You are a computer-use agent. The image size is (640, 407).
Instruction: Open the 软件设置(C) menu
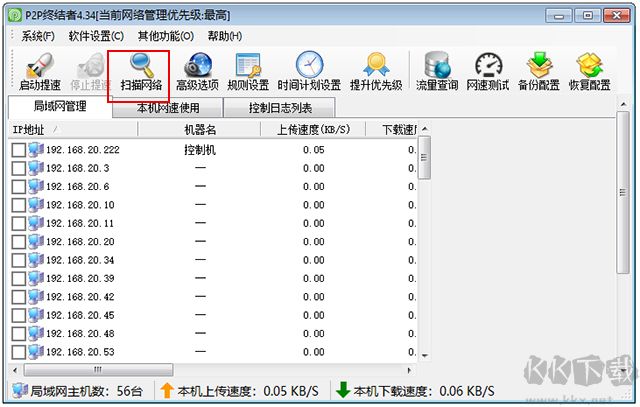96,36
